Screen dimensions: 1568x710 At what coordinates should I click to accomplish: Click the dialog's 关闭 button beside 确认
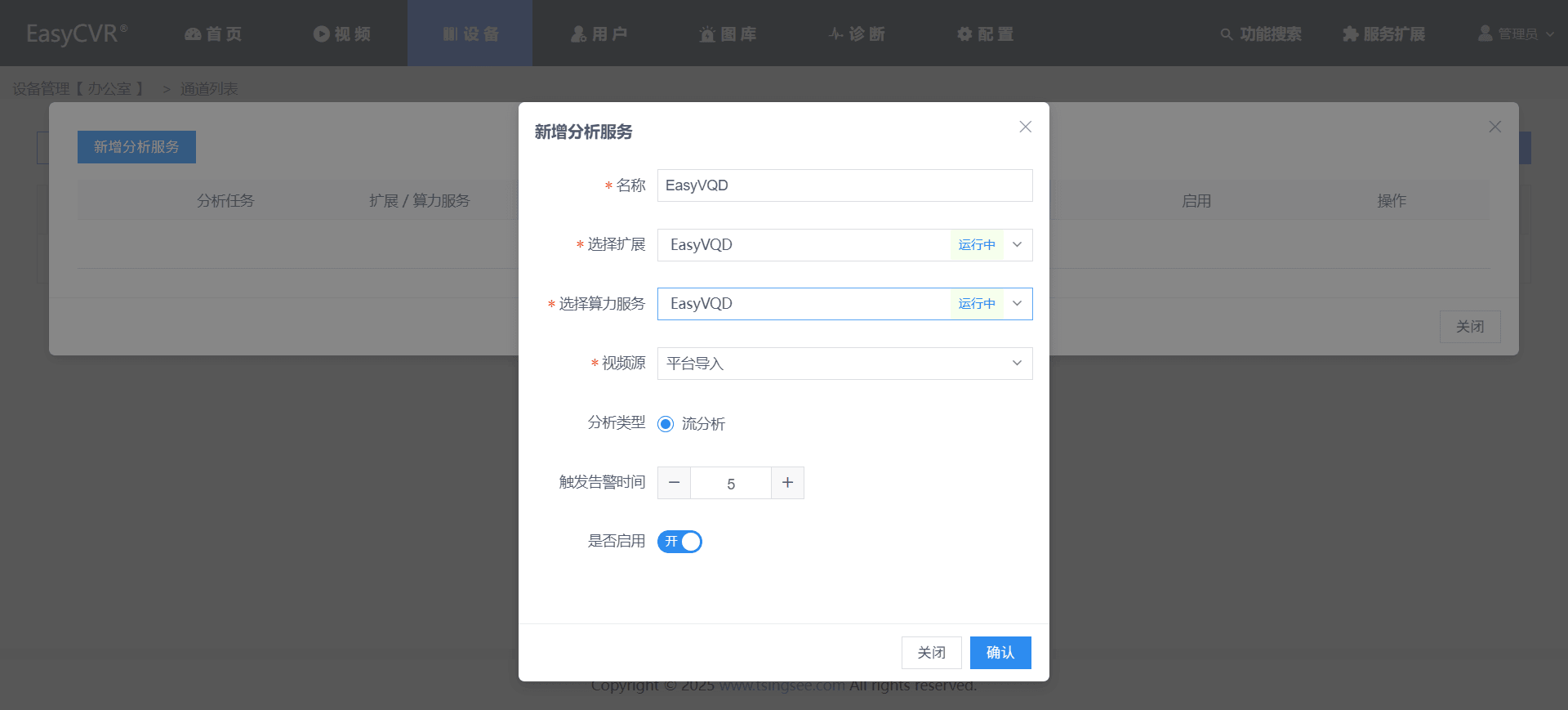coord(931,653)
